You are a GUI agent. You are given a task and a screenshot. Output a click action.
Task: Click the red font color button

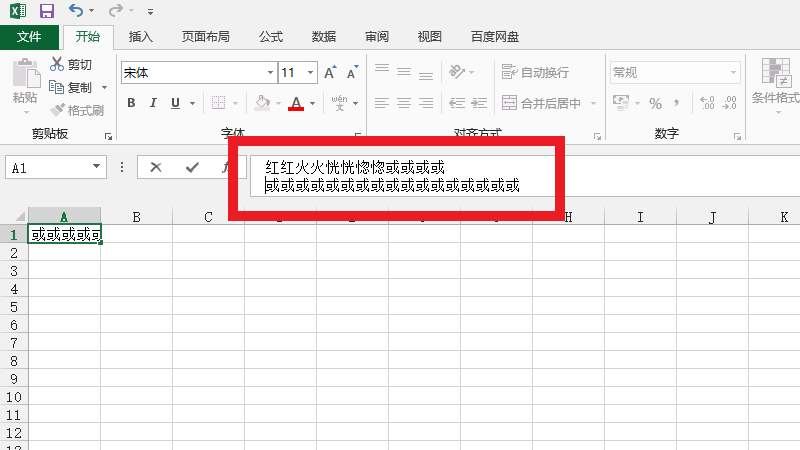(295, 103)
